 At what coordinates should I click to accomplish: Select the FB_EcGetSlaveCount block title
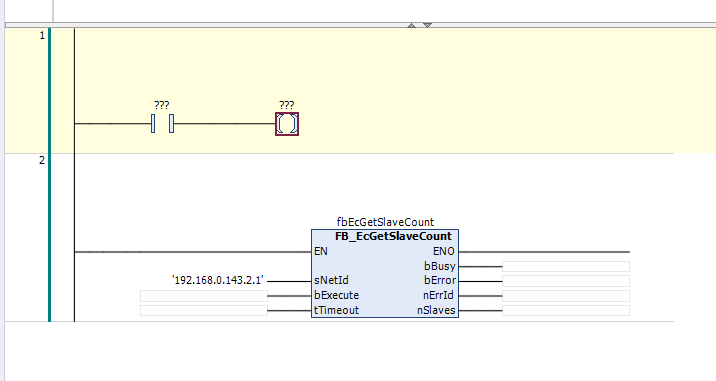click(x=393, y=236)
